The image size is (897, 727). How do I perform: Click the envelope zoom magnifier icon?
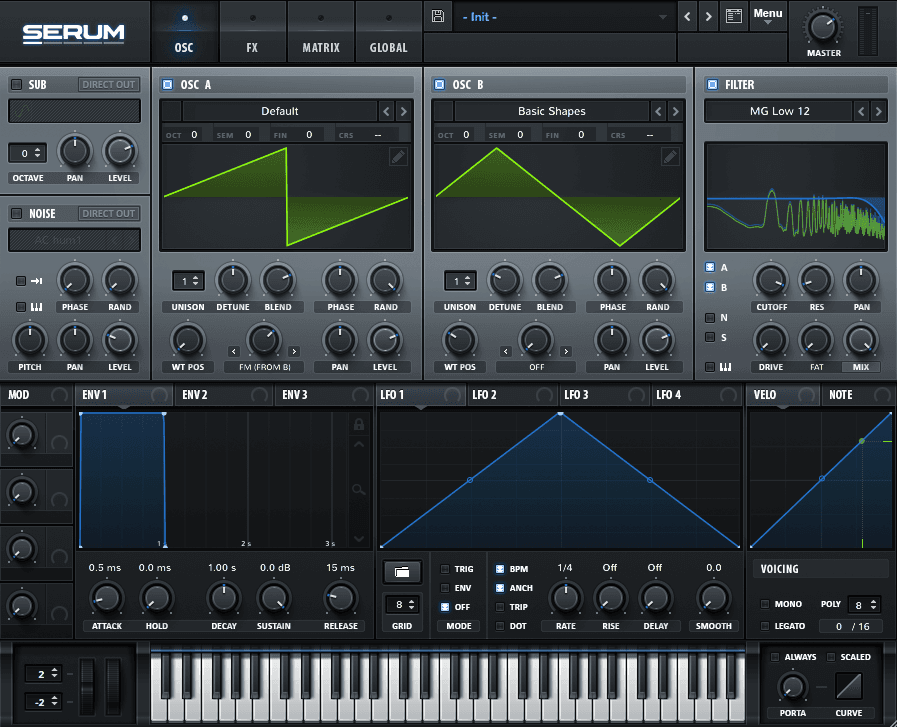coord(359,489)
